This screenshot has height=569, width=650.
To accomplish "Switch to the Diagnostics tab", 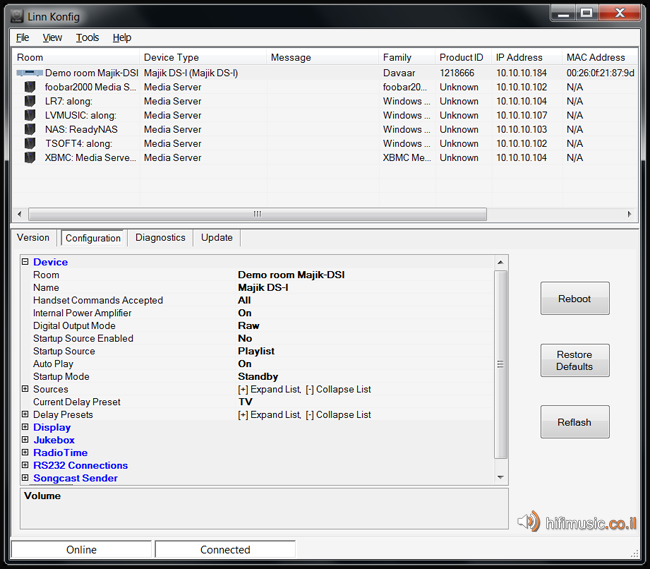I will 160,237.
